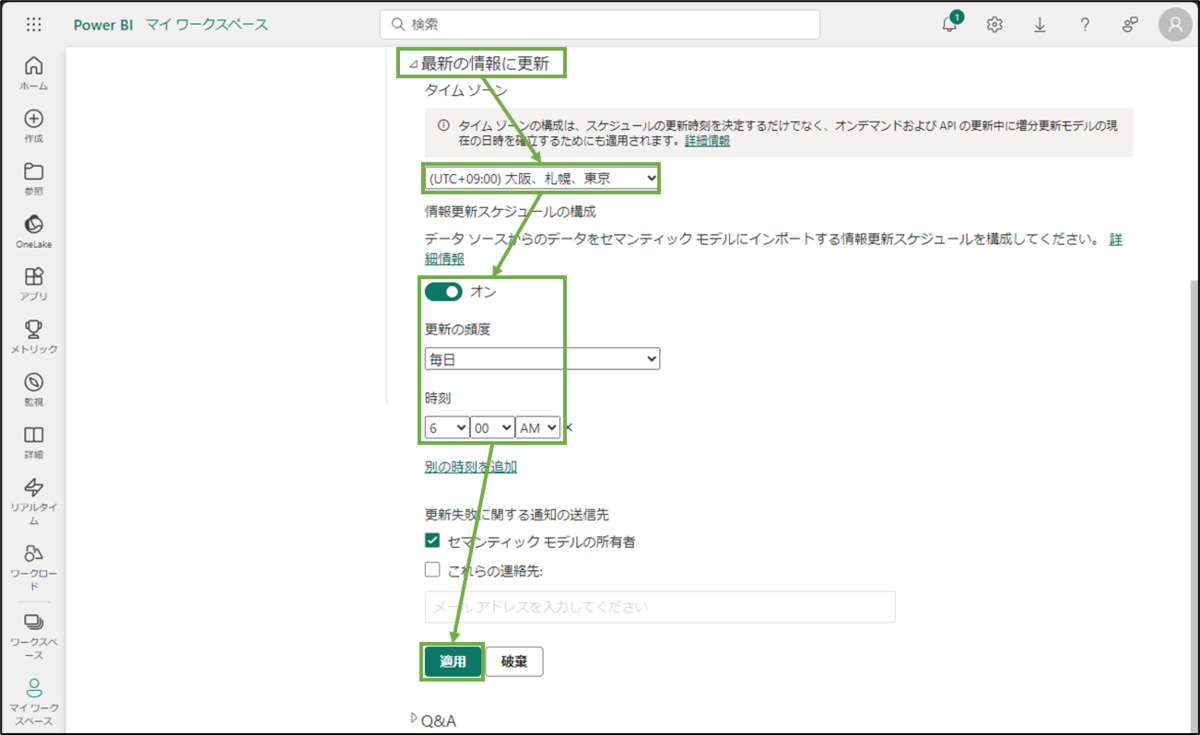
Task: Open the help question mark icon
Action: [x=1084, y=24]
